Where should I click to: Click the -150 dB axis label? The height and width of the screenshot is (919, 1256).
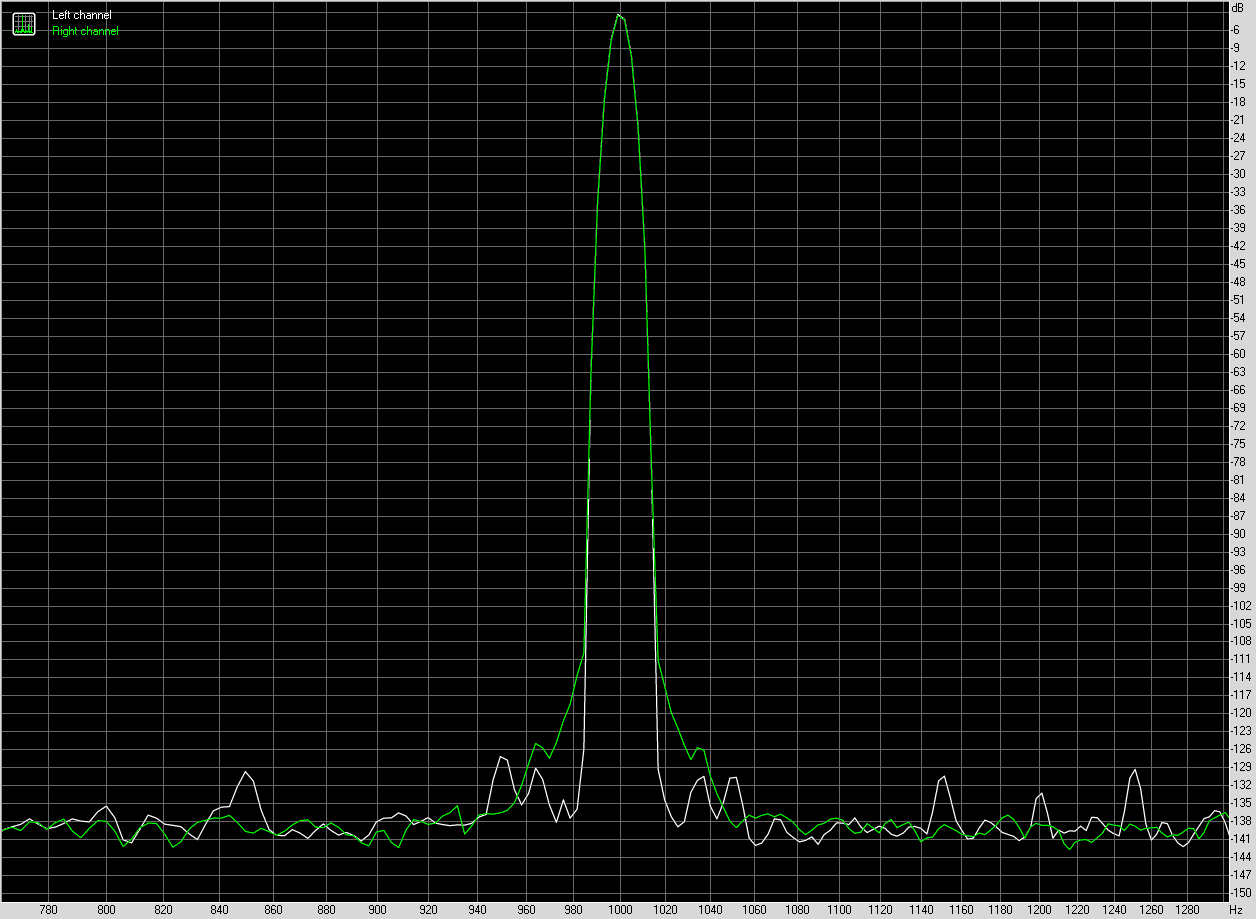click(1241, 892)
